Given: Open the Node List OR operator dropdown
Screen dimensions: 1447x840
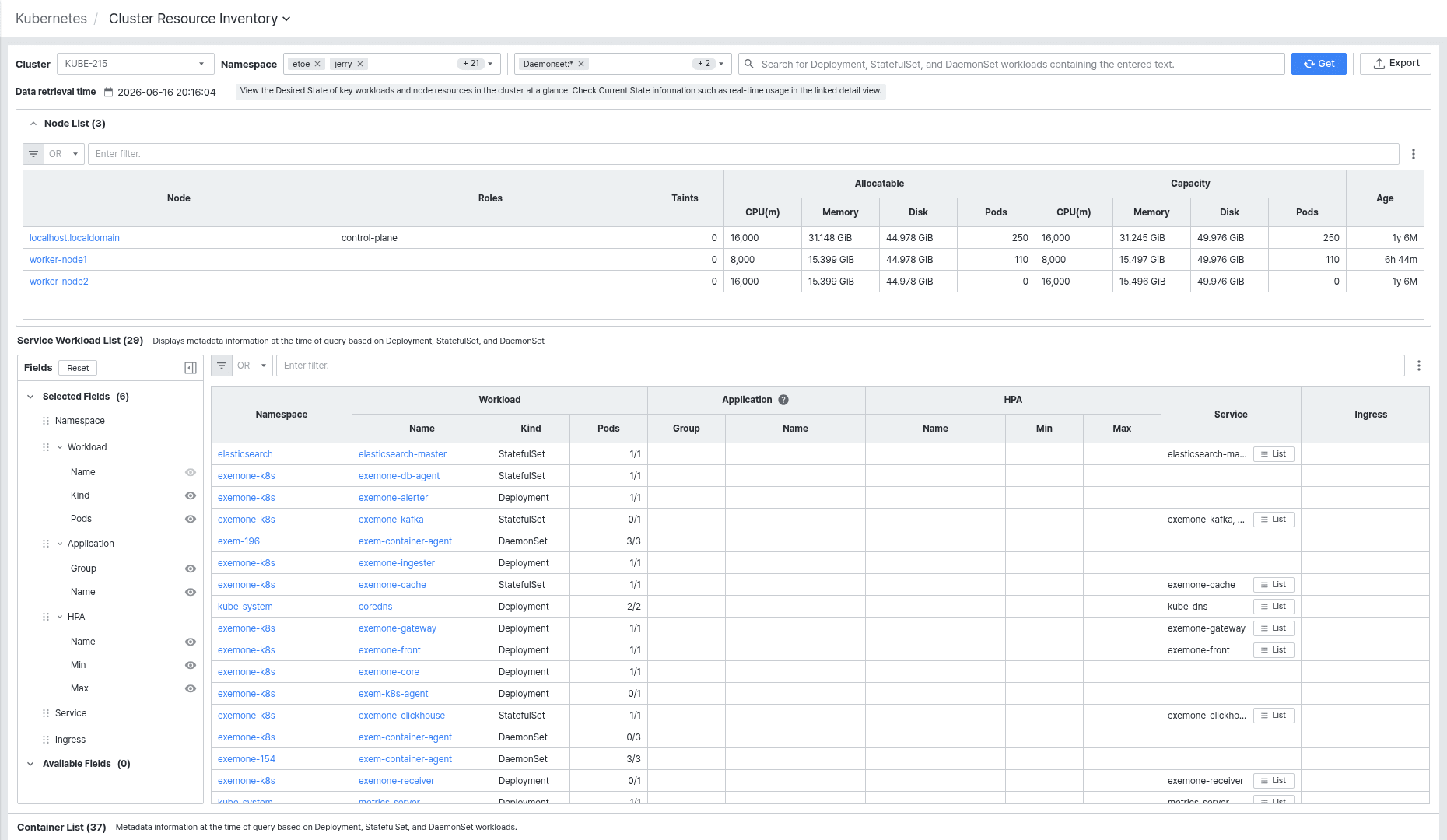Looking at the screenshot, I should (x=64, y=154).
